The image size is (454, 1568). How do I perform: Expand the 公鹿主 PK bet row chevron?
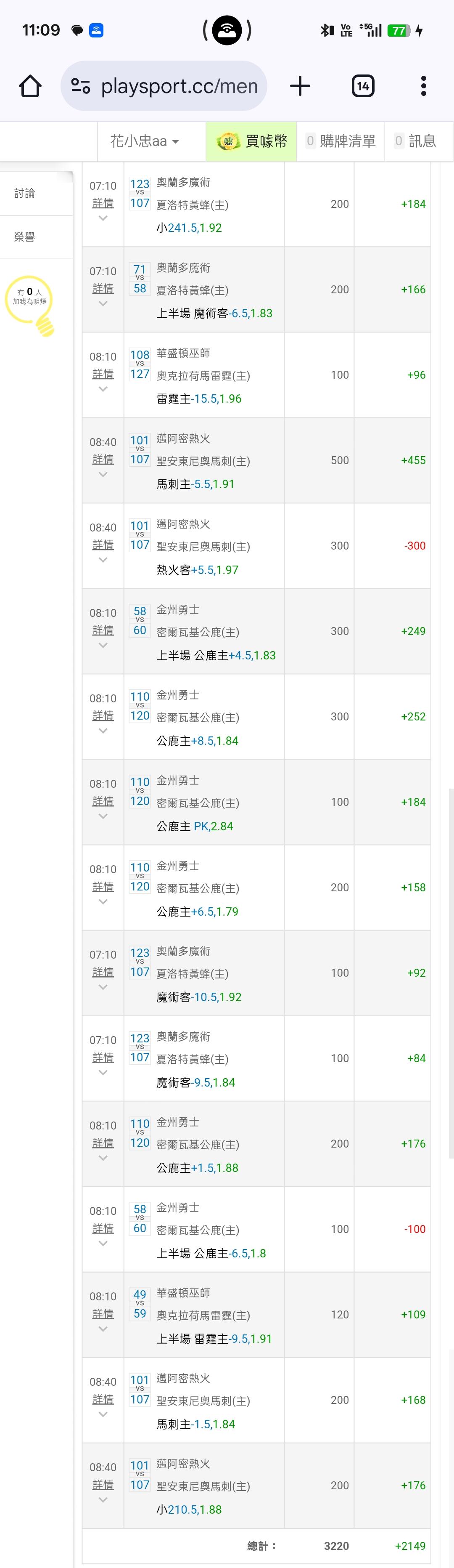[103, 816]
